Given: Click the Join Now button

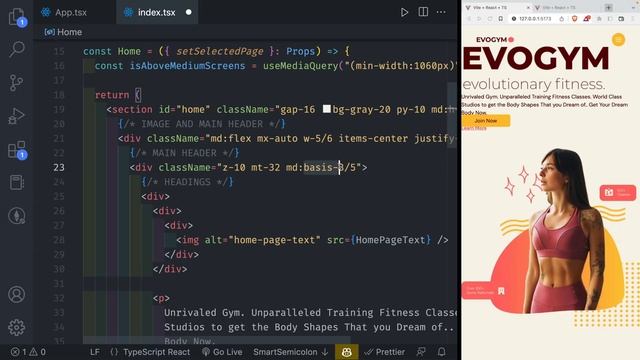Looking at the screenshot, I should 486,120.
